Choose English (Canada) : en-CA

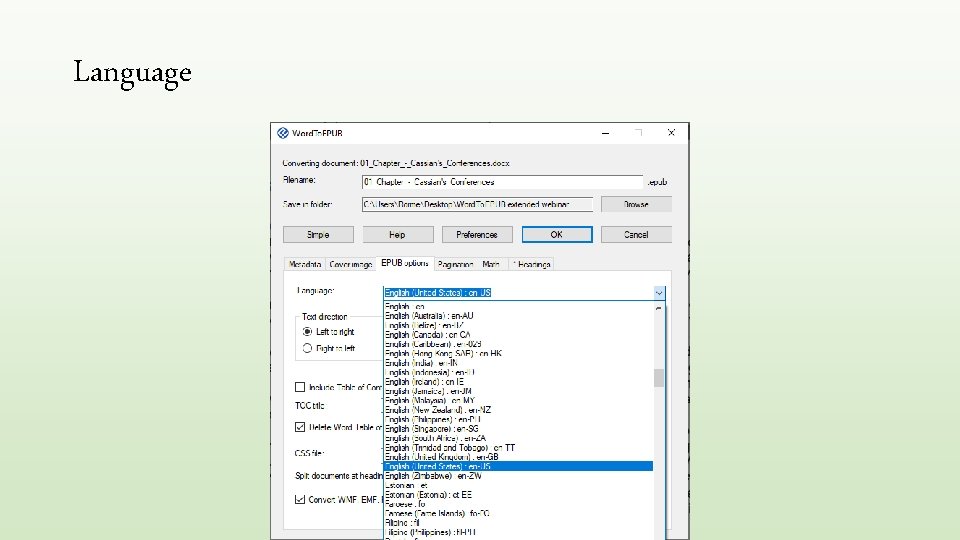[518, 335]
